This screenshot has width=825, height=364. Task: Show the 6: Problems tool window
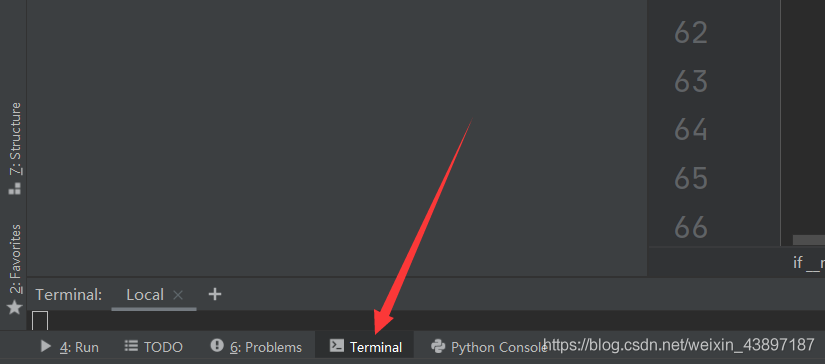(x=256, y=347)
